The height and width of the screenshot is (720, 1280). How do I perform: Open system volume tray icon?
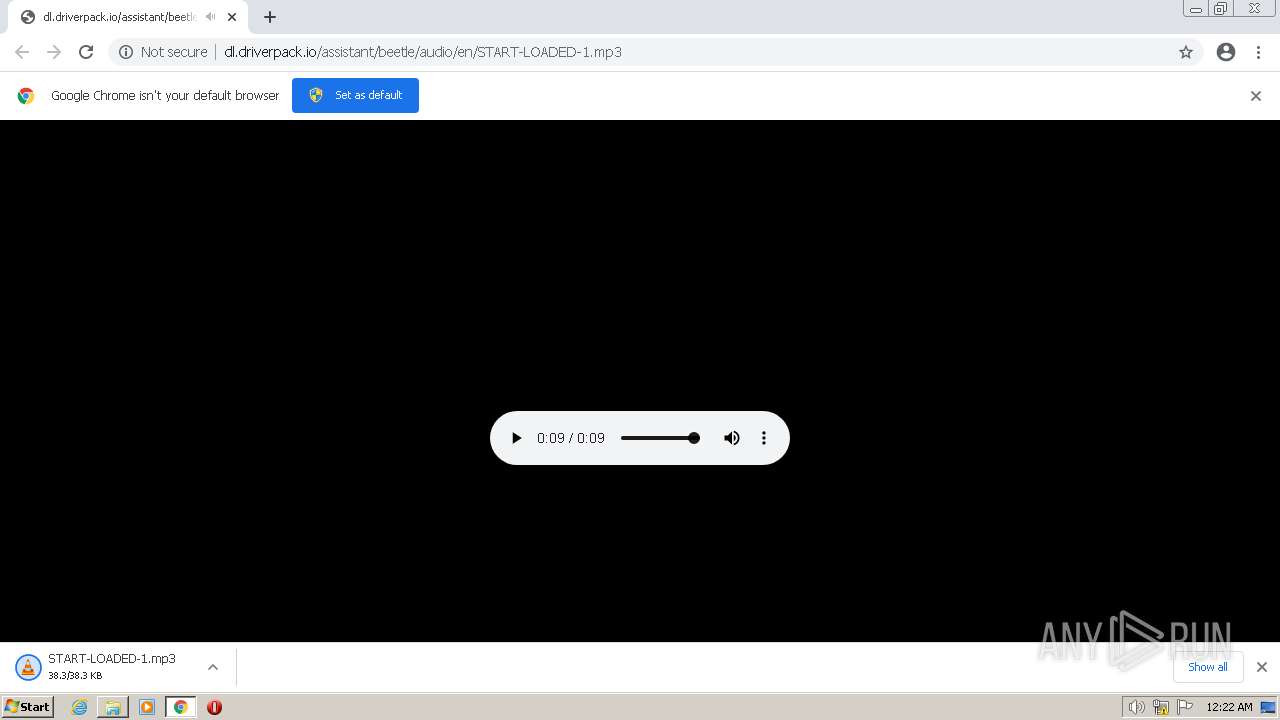[x=1136, y=707]
